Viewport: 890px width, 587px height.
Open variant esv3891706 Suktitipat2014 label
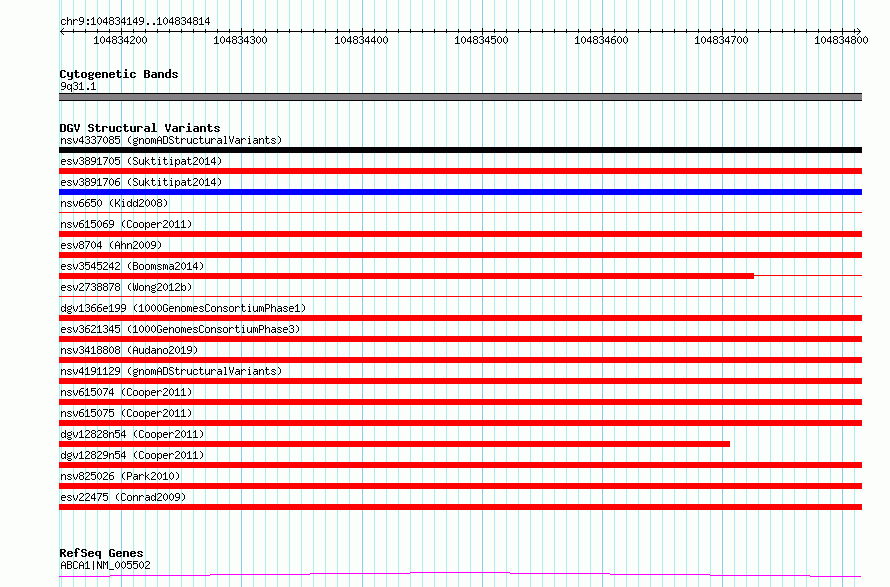pos(141,182)
